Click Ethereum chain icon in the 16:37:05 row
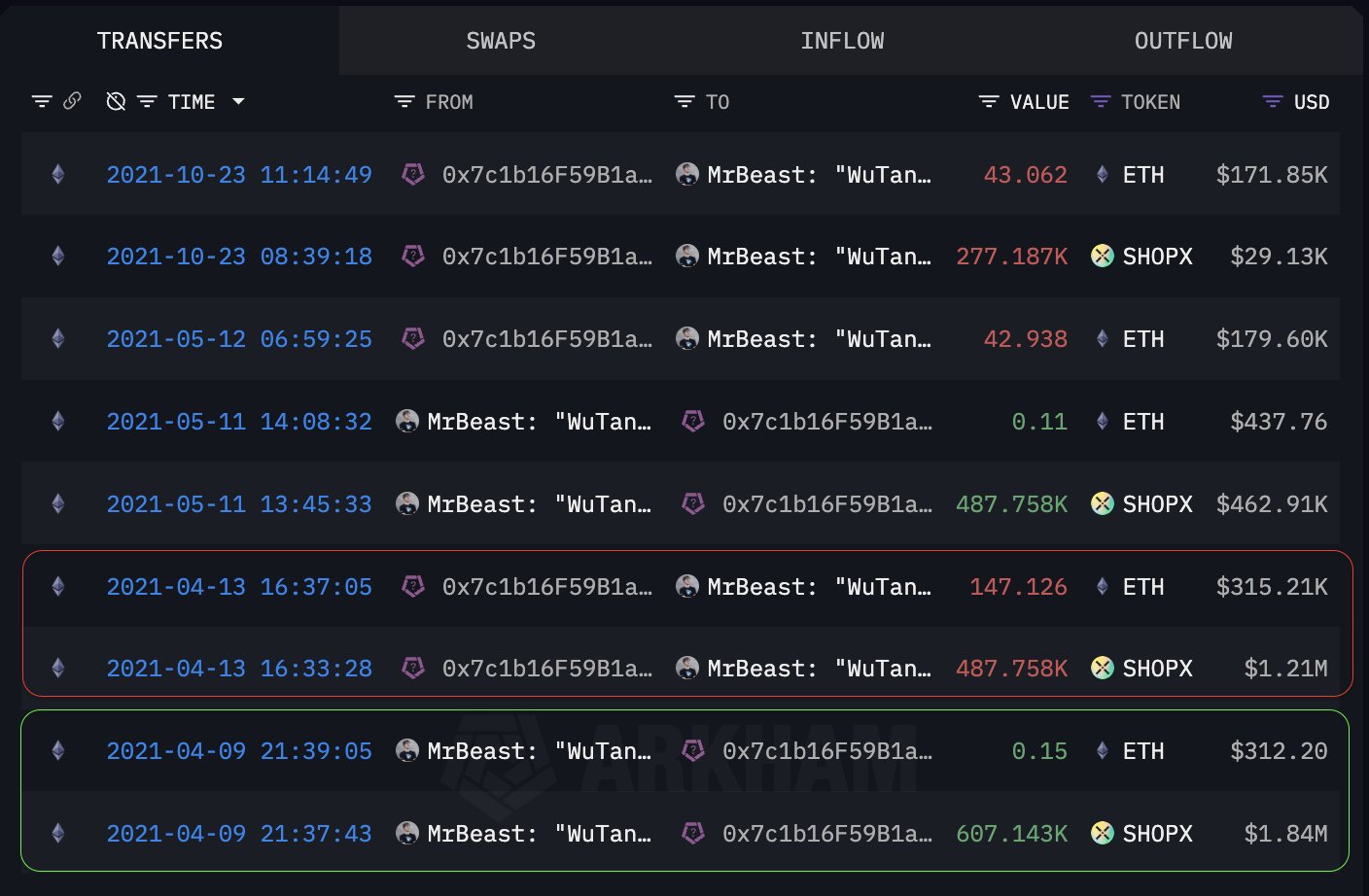The width and height of the screenshot is (1369, 896). point(58,587)
